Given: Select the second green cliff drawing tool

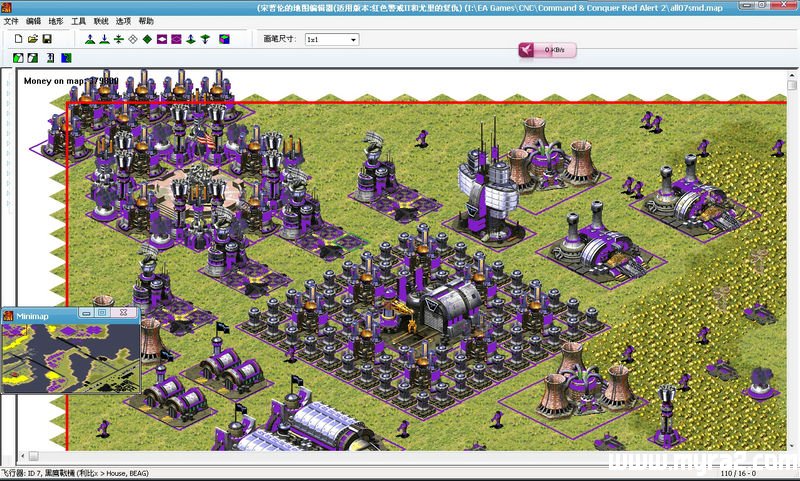Looking at the screenshot, I should pos(33,58).
